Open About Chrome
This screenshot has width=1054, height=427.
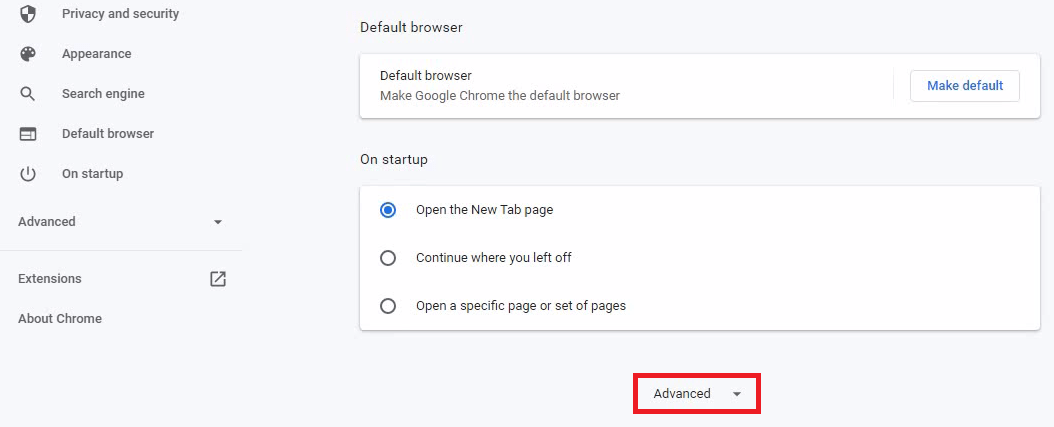tap(60, 319)
